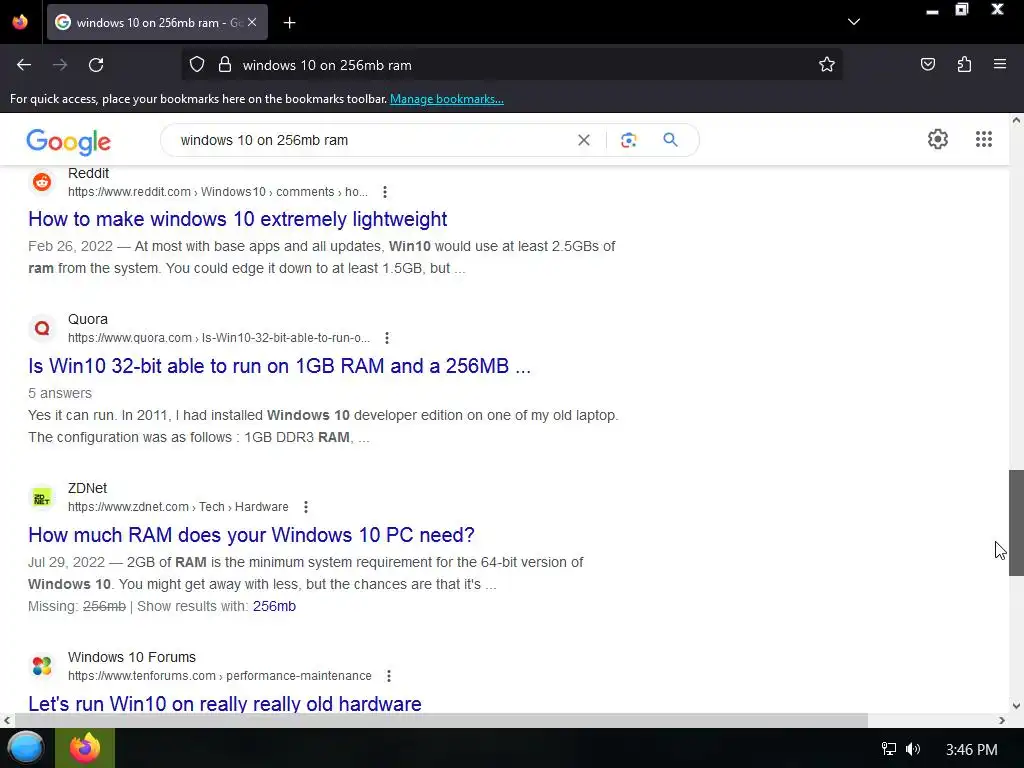Open the Start menu orb

pos(25,748)
